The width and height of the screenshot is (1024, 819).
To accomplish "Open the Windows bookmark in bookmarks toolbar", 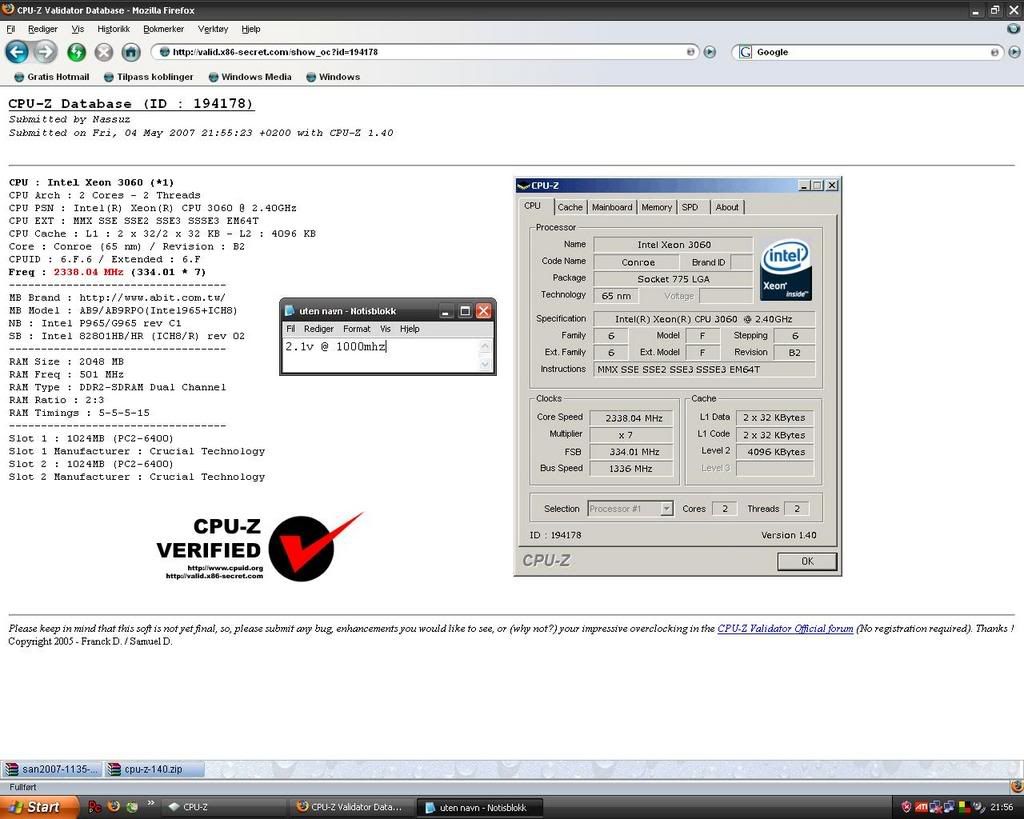I will point(332,76).
